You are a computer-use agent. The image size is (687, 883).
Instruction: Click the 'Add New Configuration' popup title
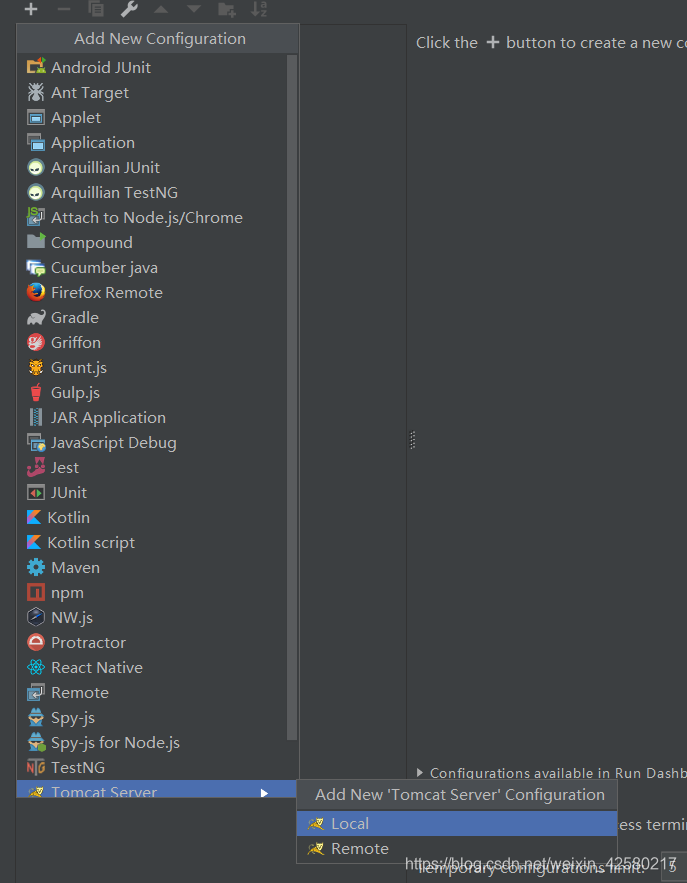click(160, 39)
